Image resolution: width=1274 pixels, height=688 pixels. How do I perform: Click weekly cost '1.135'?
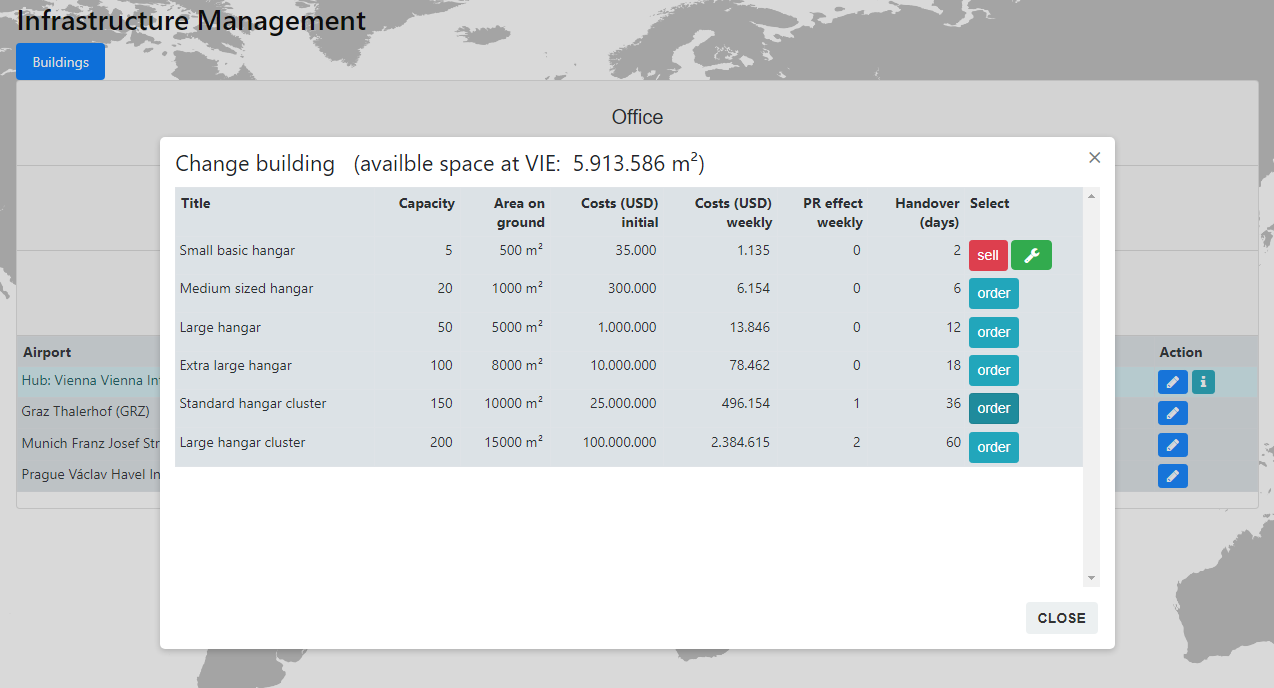753,250
